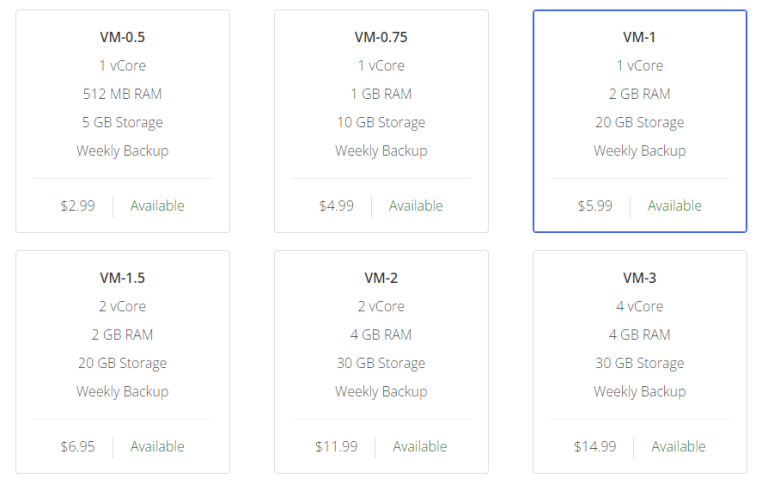
Task: Click the 4 vCore text in VM-3
Action: click(639, 307)
